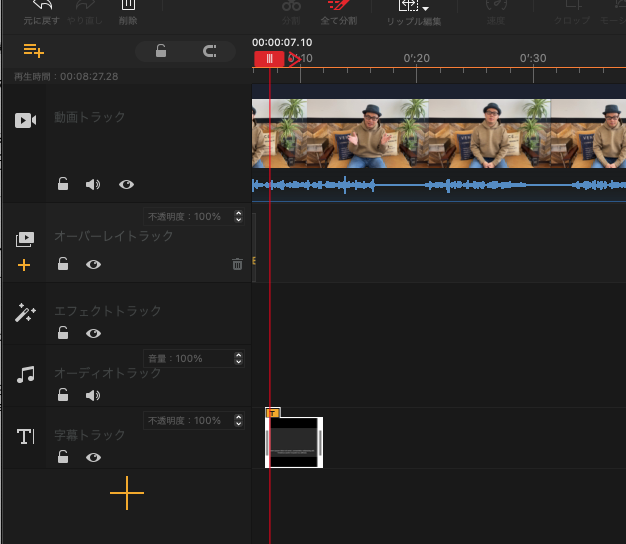Screen dimensions: 626x544
Task: Delete the overlay track with trash icon
Action: click(237, 265)
